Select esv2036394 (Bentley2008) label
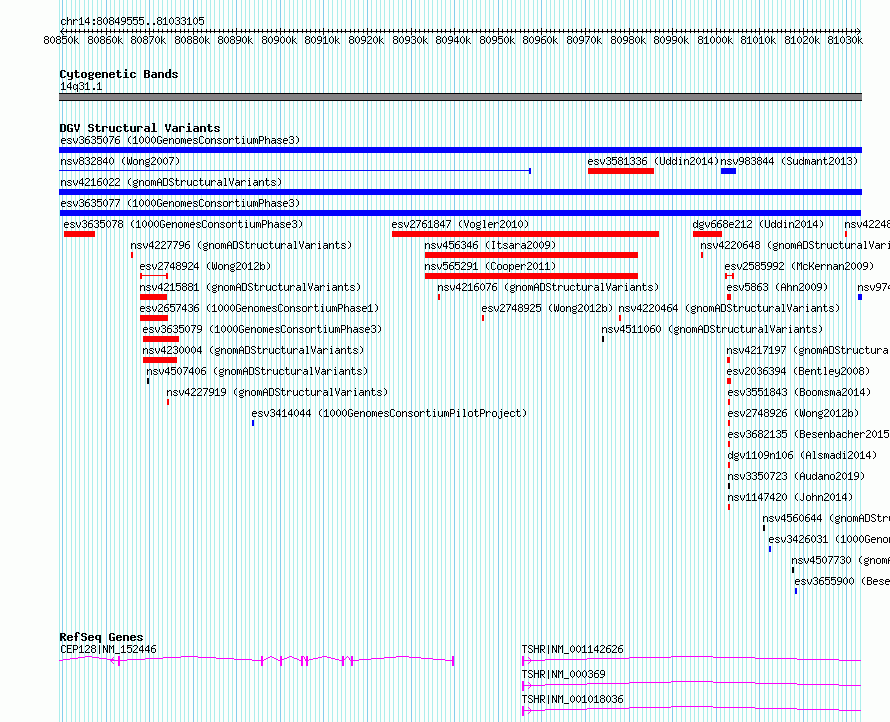 pos(799,371)
